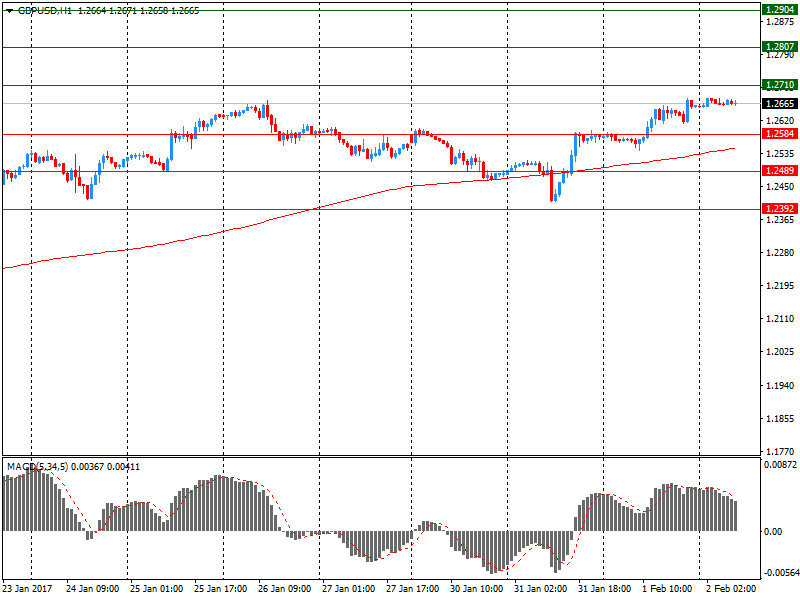Click the current price label 1.2665

coord(780,104)
